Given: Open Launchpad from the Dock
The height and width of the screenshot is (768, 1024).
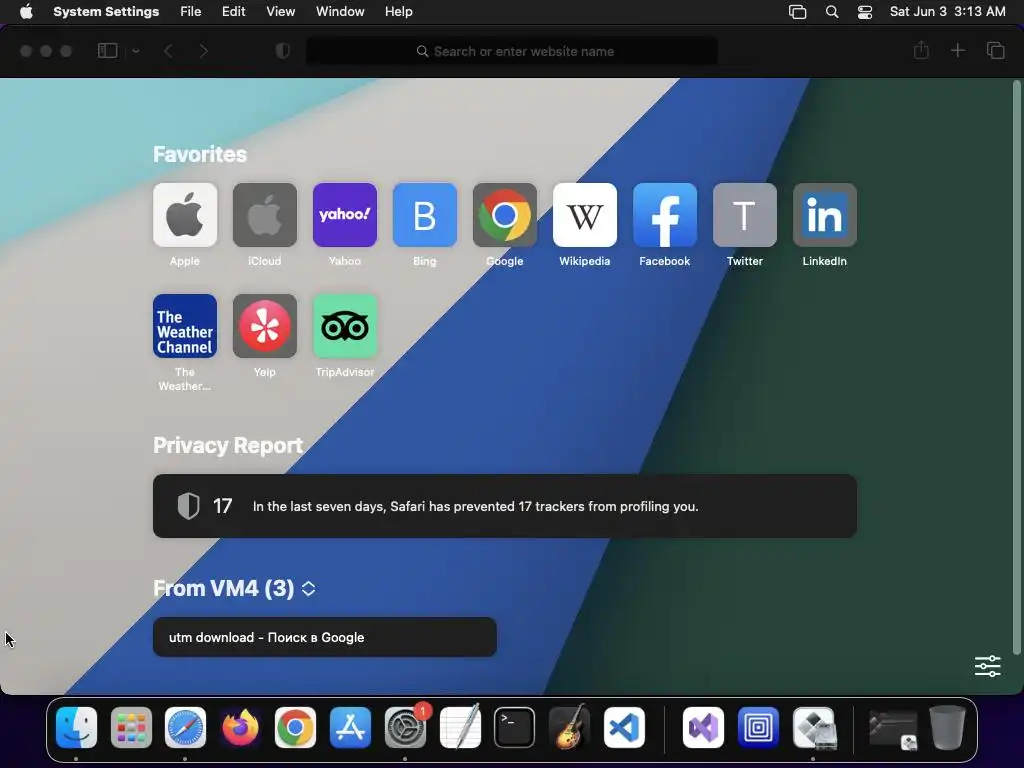Looking at the screenshot, I should pos(131,727).
